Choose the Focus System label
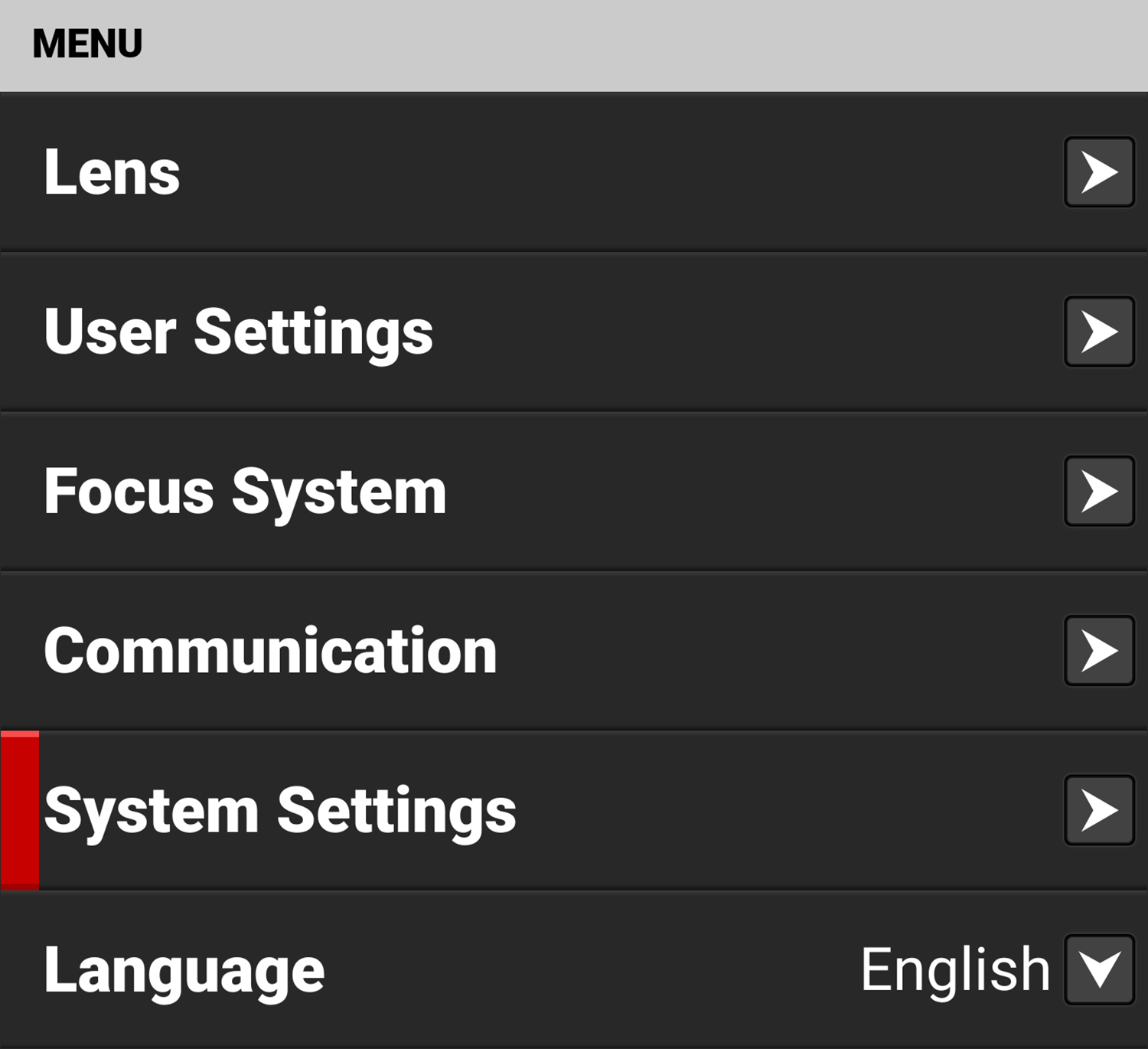Screen dimensions: 1148x1049 [x=245, y=492]
